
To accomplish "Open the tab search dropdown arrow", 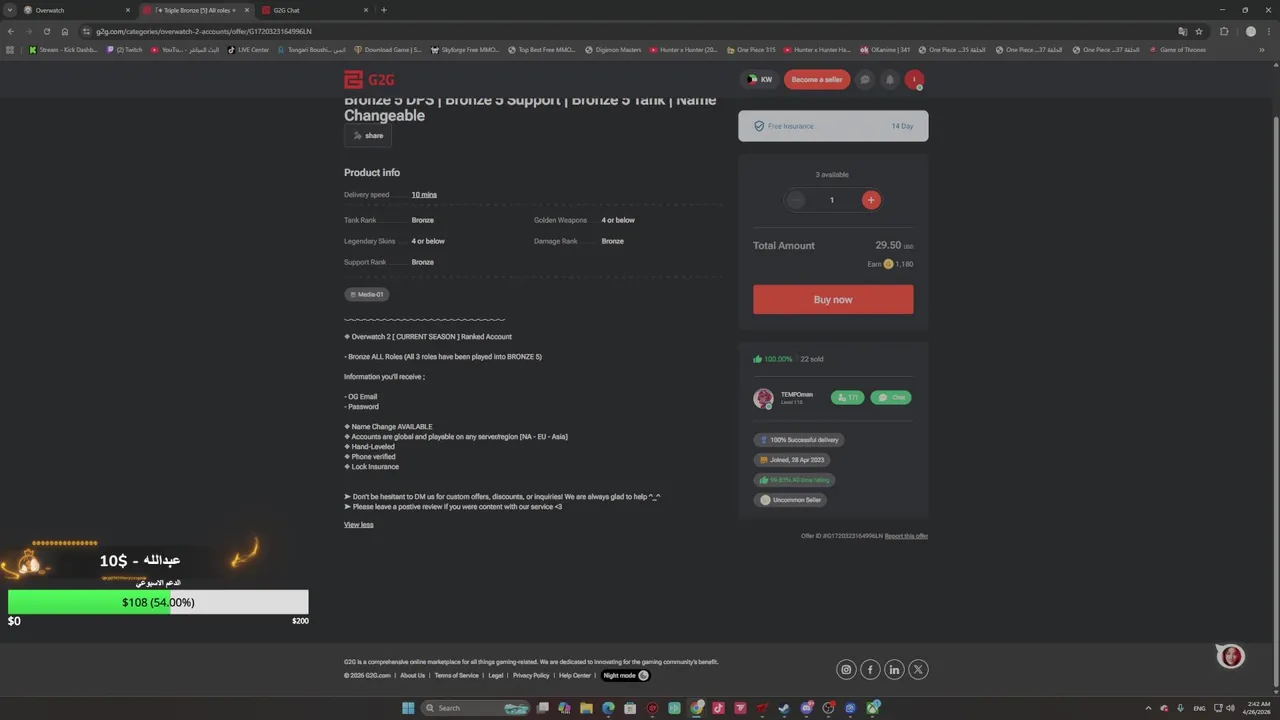I will (x=10, y=10).
